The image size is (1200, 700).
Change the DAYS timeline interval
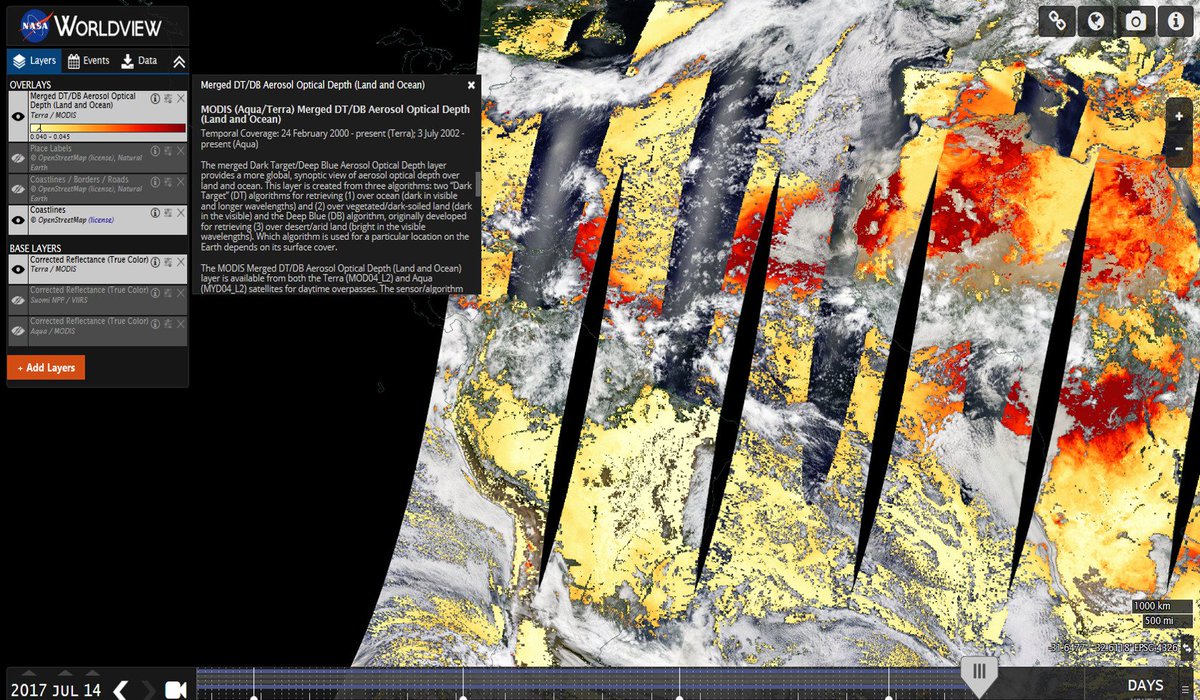(x=1145, y=685)
